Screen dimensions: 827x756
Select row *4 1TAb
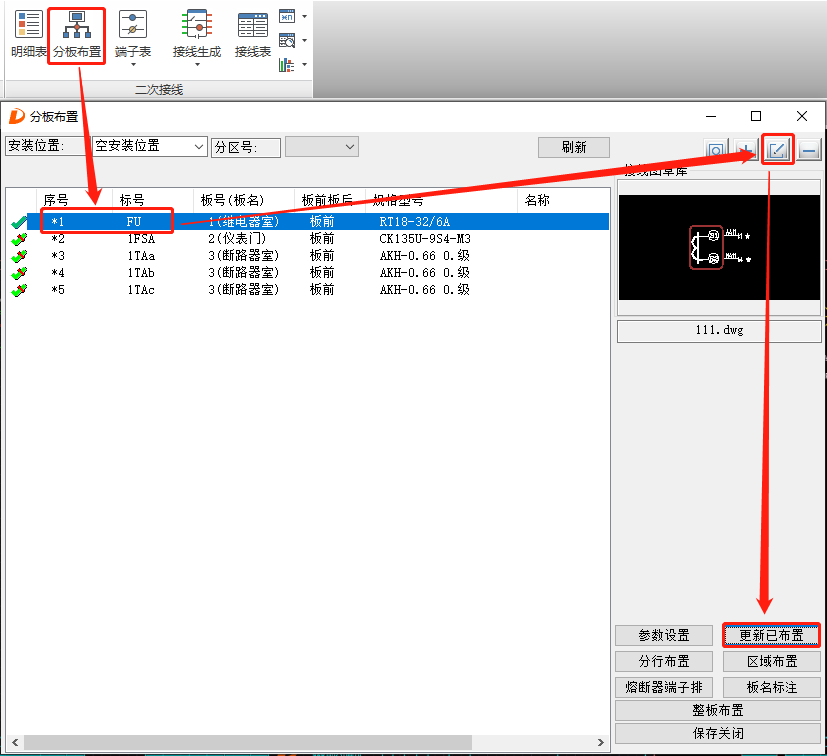pyautogui.click(x=318, y=272)
